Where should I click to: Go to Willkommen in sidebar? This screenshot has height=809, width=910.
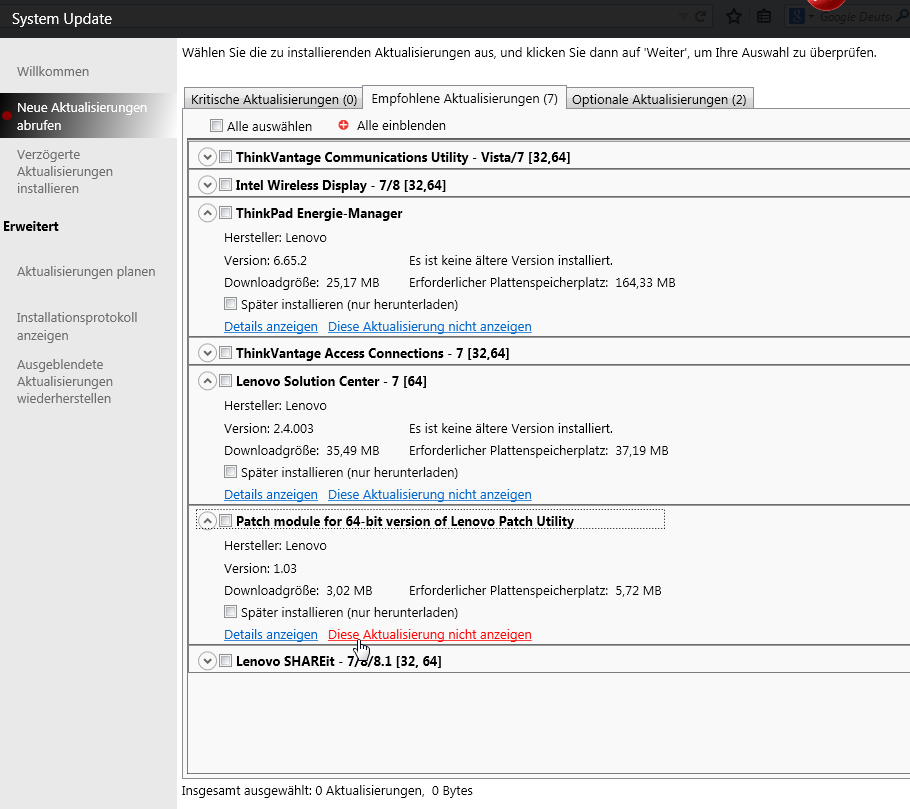click(x=53, y=71)
